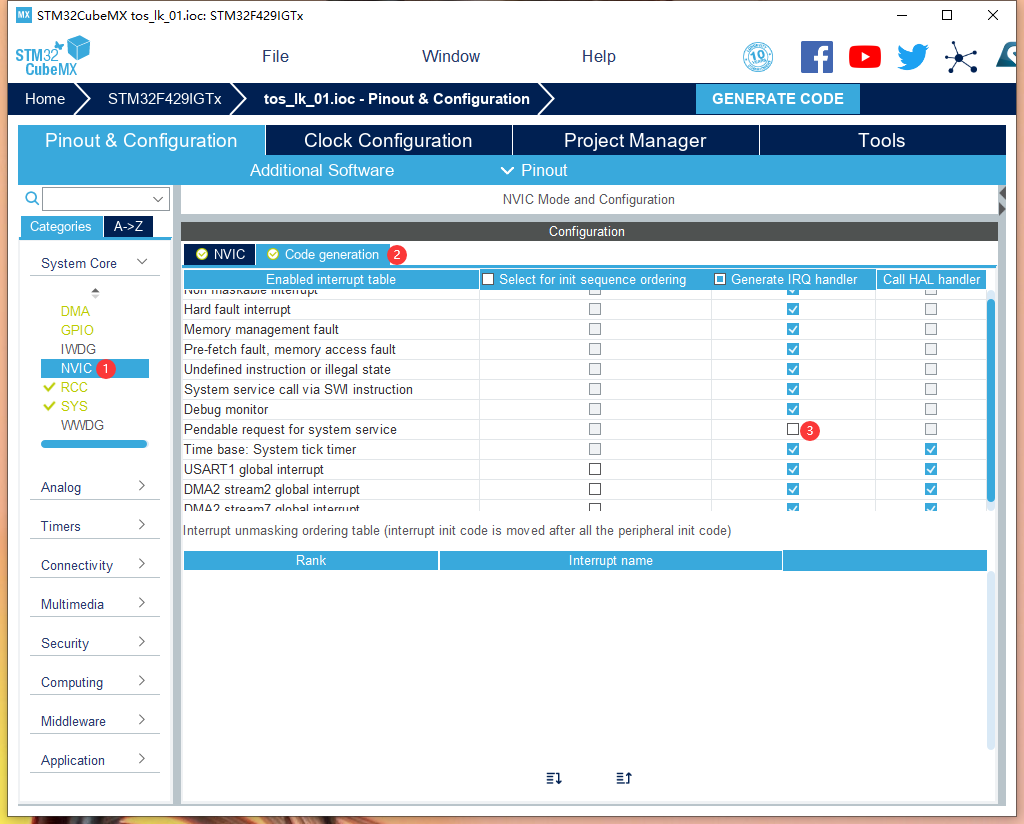Toggle init sequence ordering for USART1 global interrupt
The width and height of the screenshot is (1024, 824).
(x=595, y=469)
